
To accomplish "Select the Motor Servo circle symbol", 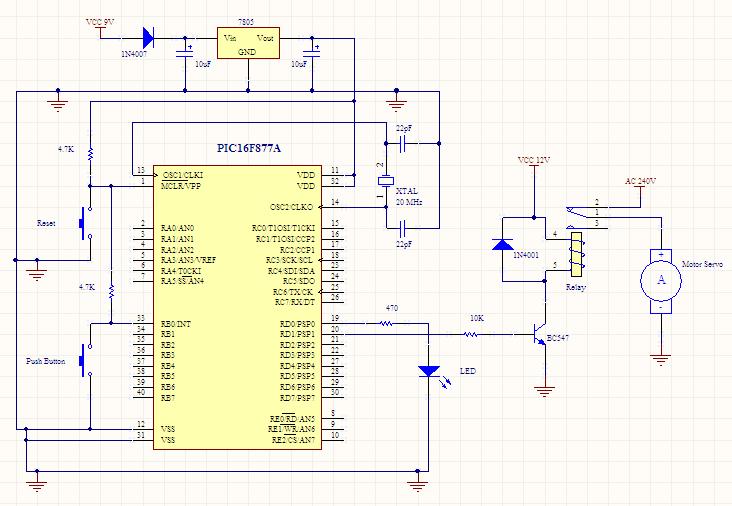I will [x=660, y=281].
